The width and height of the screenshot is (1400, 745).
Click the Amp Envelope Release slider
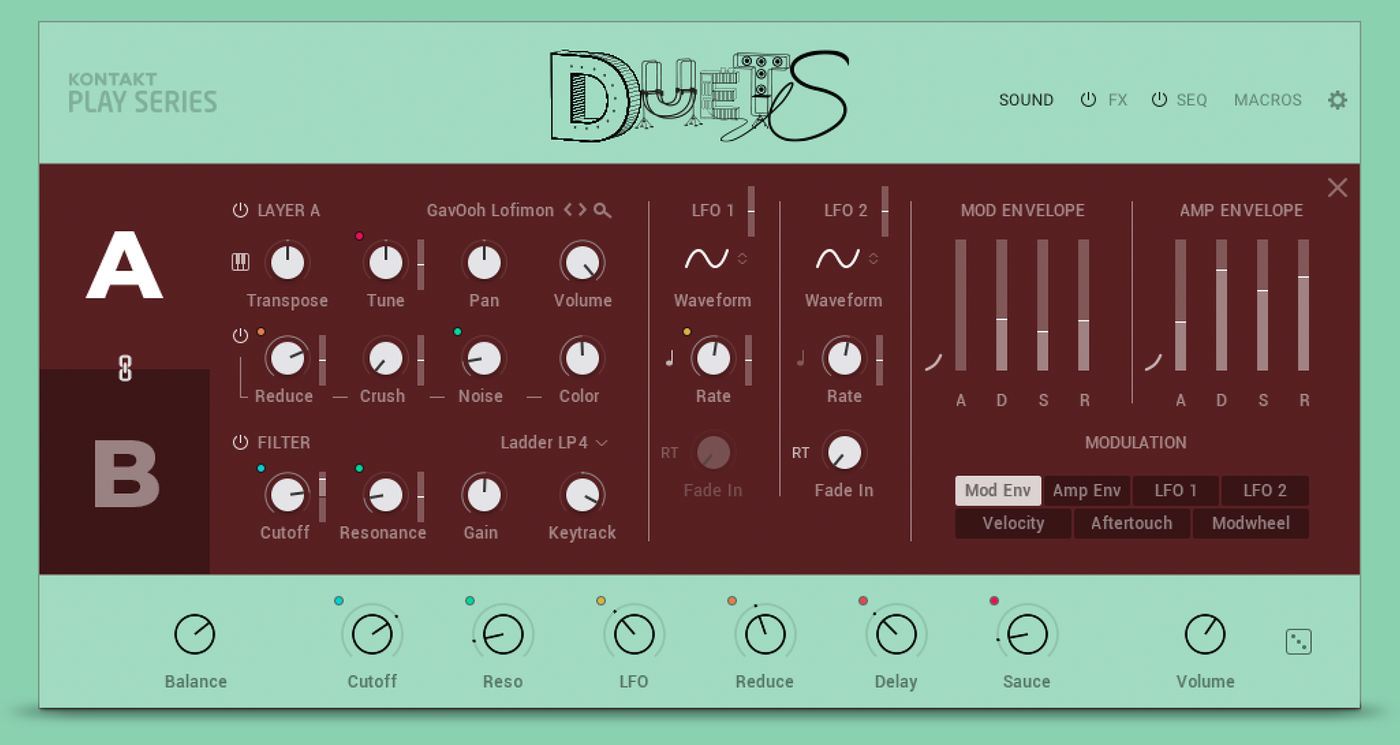1303,305
